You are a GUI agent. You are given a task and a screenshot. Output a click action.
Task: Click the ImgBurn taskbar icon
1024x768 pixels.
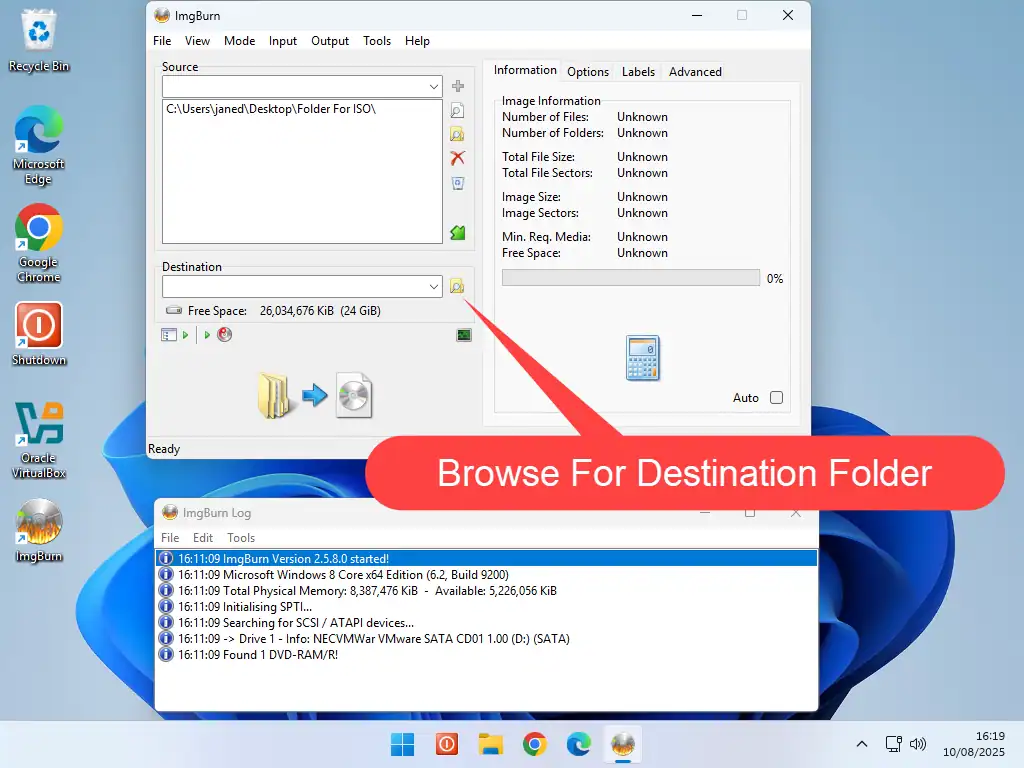(623, 744)
